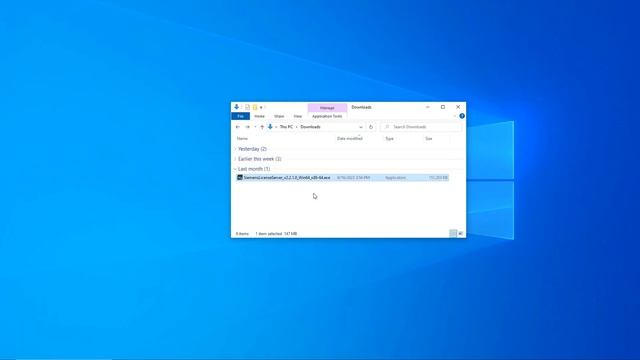The image size is (640, 360).
Task: Click the Manage contextual tab header
Action: click(x=327, y=108)
